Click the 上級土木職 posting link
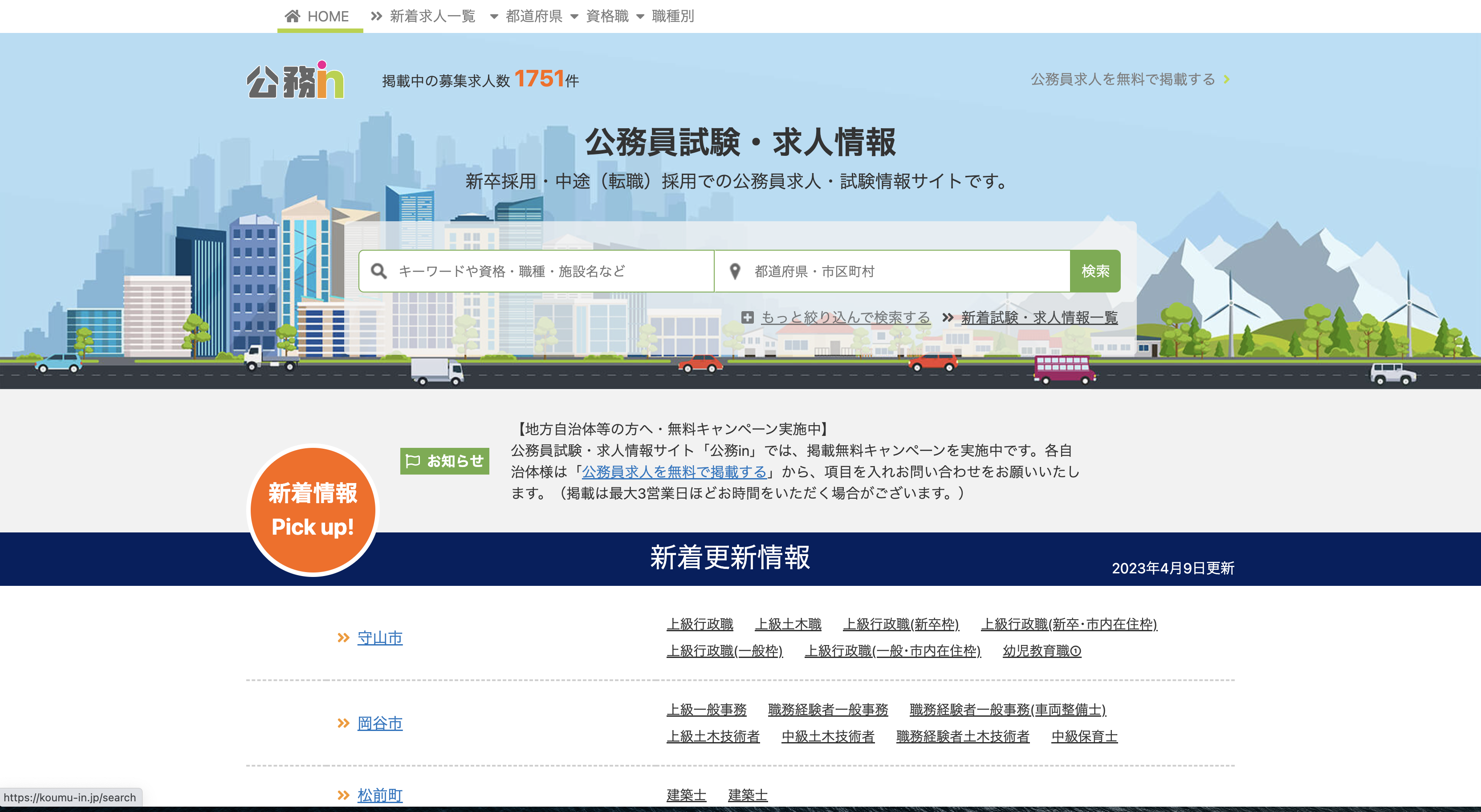Viewport: 1481px width, 812px height. [x=788, y=624]
